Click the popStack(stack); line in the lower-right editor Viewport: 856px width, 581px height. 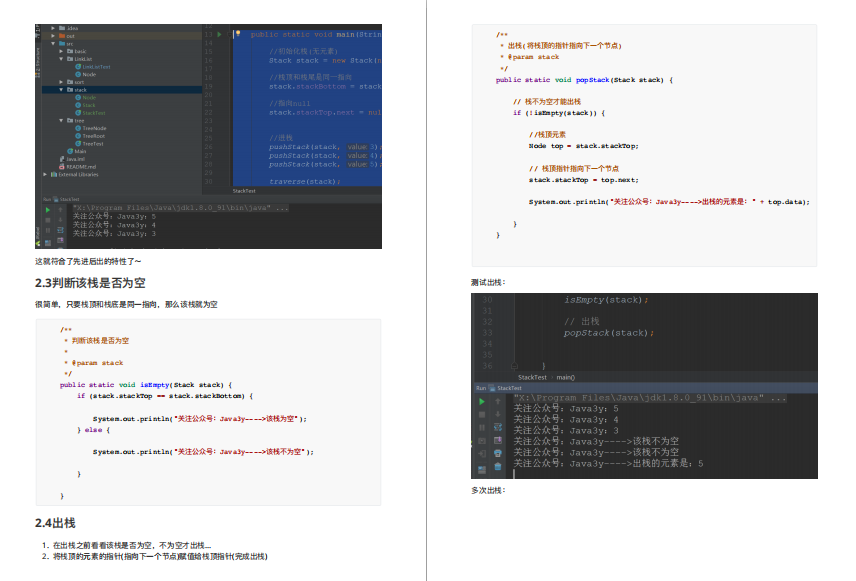point(609,333)
